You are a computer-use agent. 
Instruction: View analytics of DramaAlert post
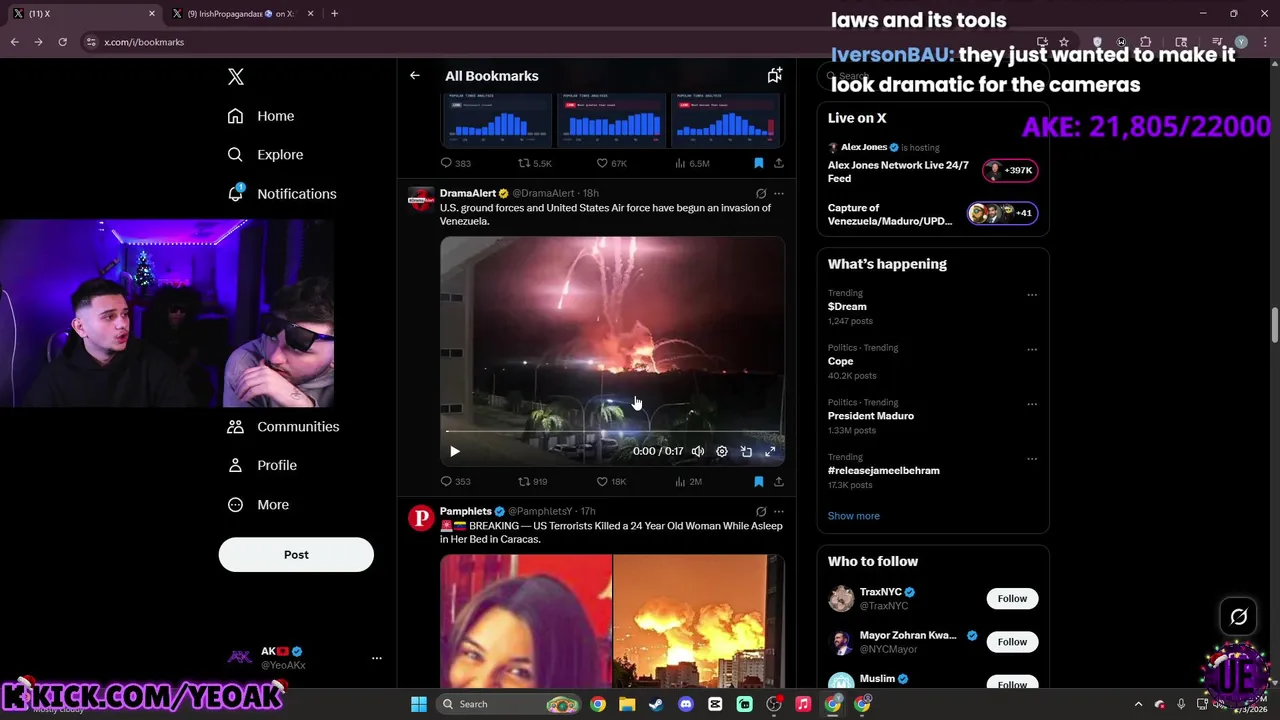click(x=689, y=482)
